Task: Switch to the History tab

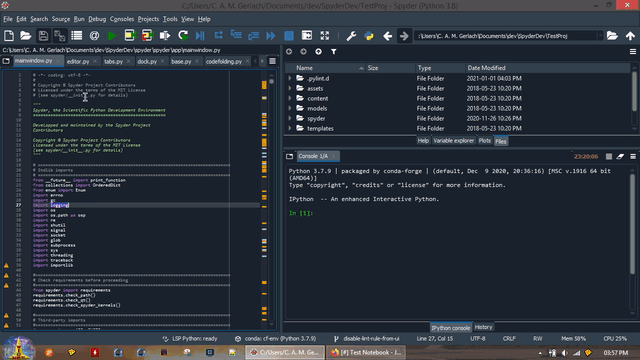Action: pos(483,327)
